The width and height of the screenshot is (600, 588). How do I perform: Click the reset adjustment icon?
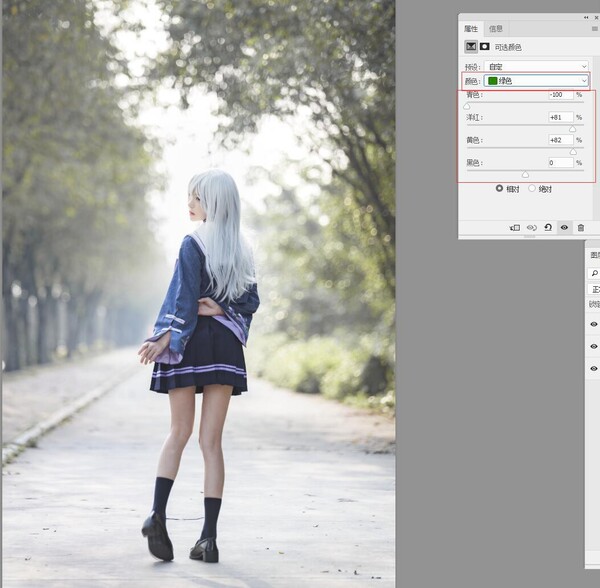click(548, 228)
